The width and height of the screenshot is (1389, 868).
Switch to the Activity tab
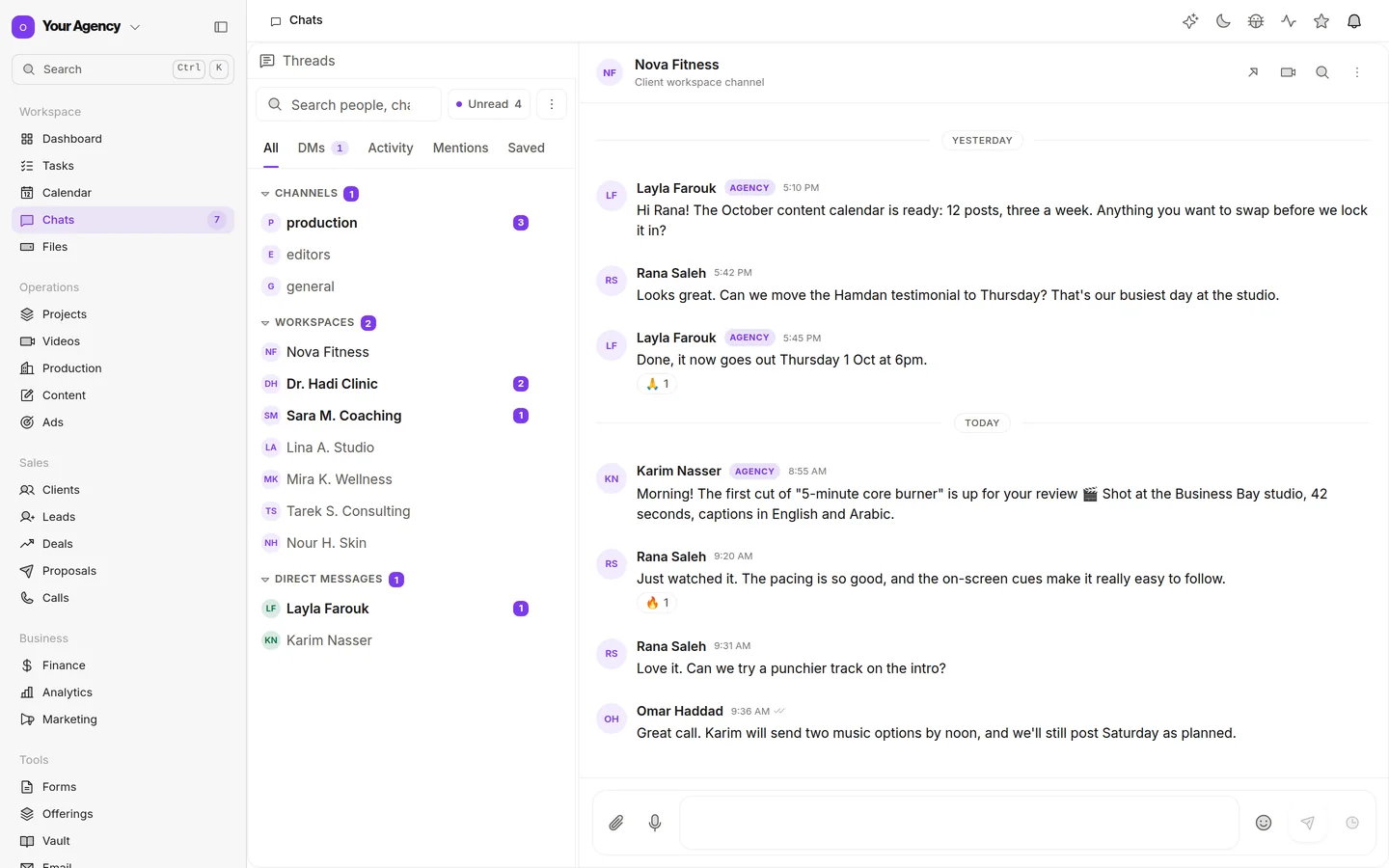point(391,148)
